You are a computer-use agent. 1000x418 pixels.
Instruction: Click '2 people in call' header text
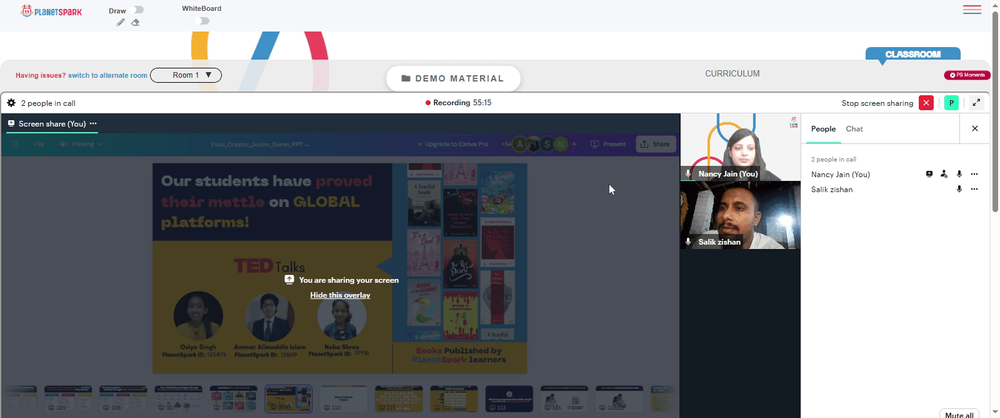[48, 103]
